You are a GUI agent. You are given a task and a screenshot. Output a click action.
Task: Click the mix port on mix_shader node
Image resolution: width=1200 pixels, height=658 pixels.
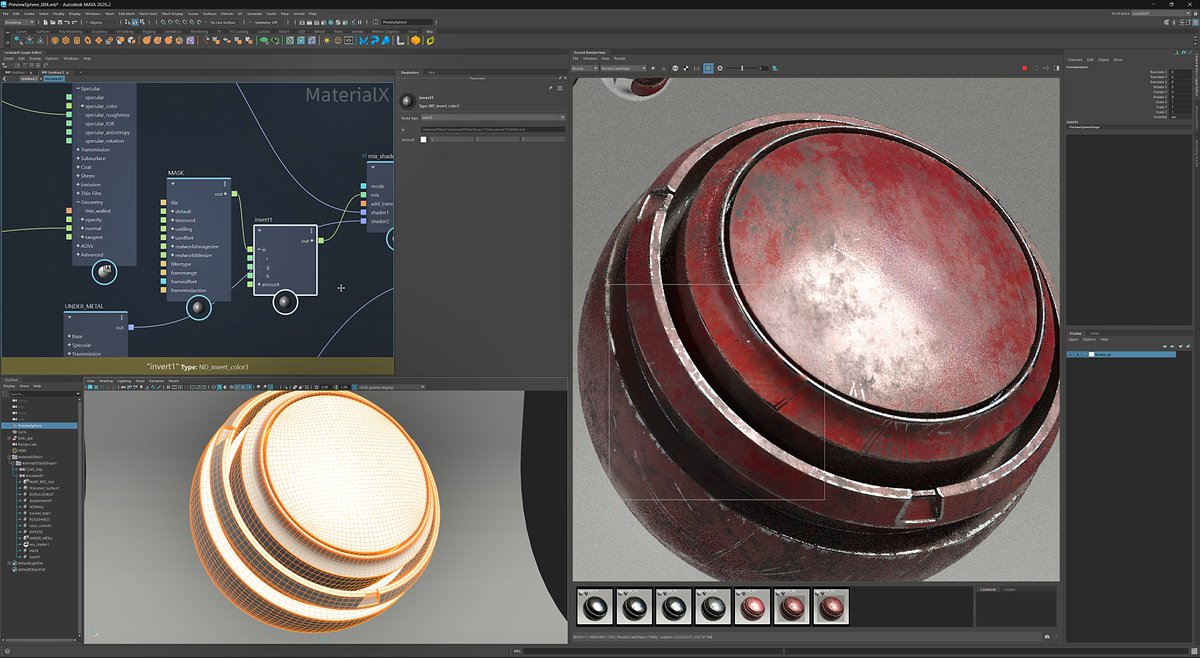tap(362, 195)
